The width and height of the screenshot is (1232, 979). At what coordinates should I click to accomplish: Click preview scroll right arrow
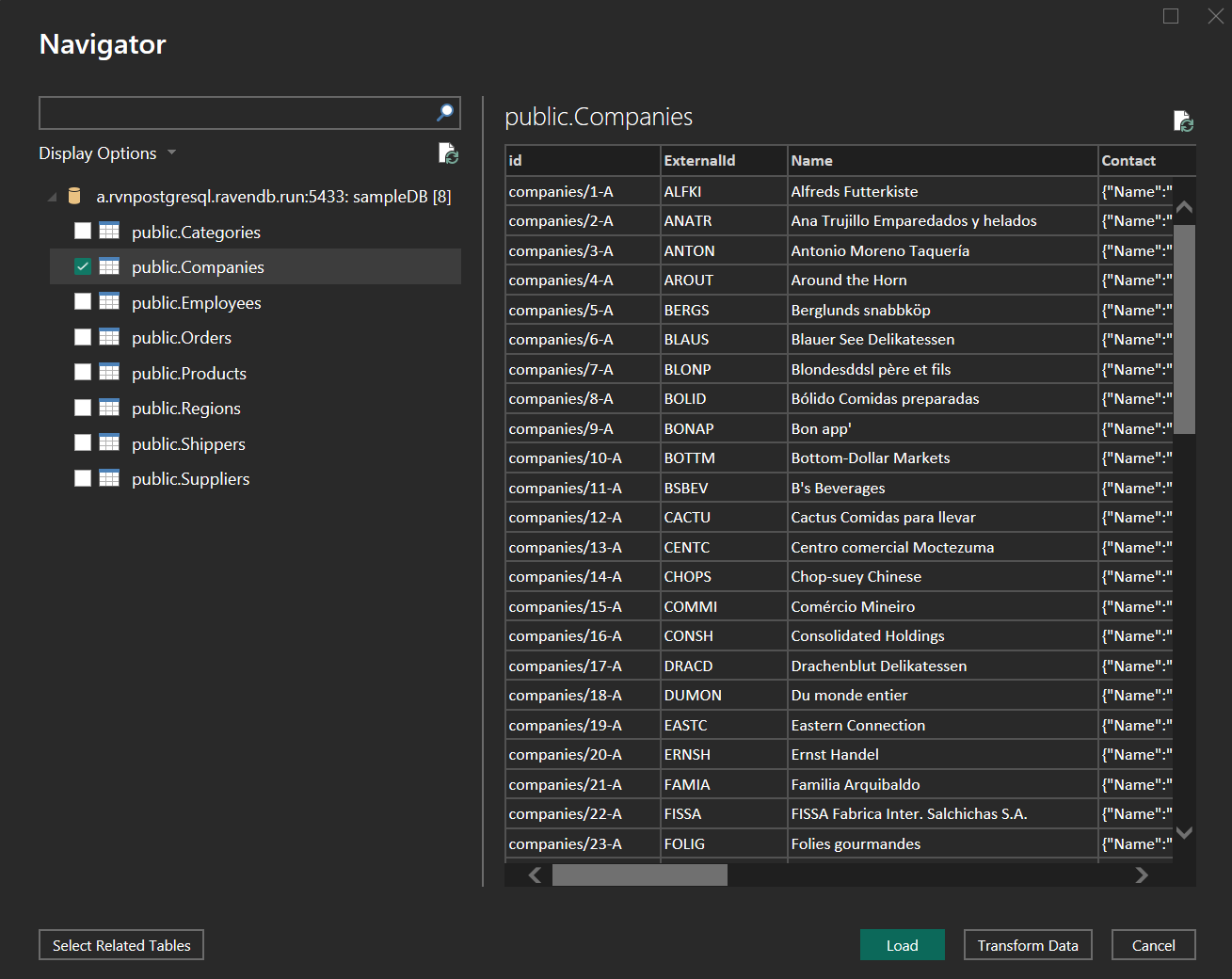[x=1142, y=875]
